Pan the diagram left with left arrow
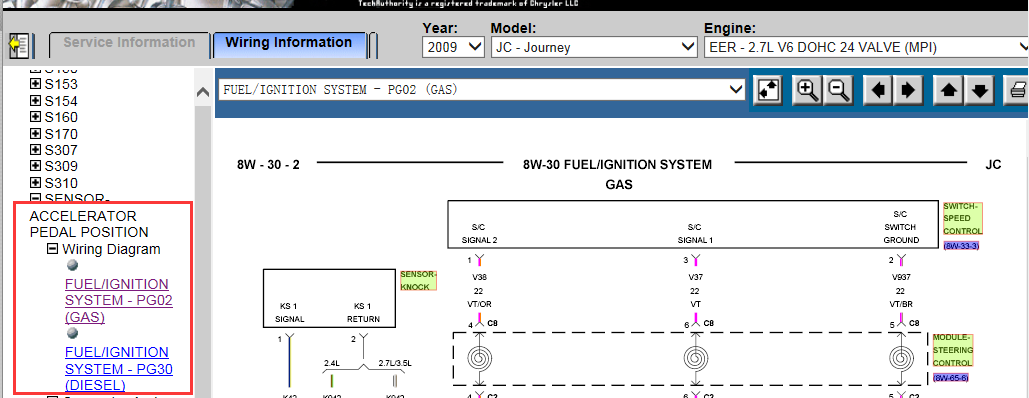Viewport: 1029px width, 398px height. [x=878, y=90]
